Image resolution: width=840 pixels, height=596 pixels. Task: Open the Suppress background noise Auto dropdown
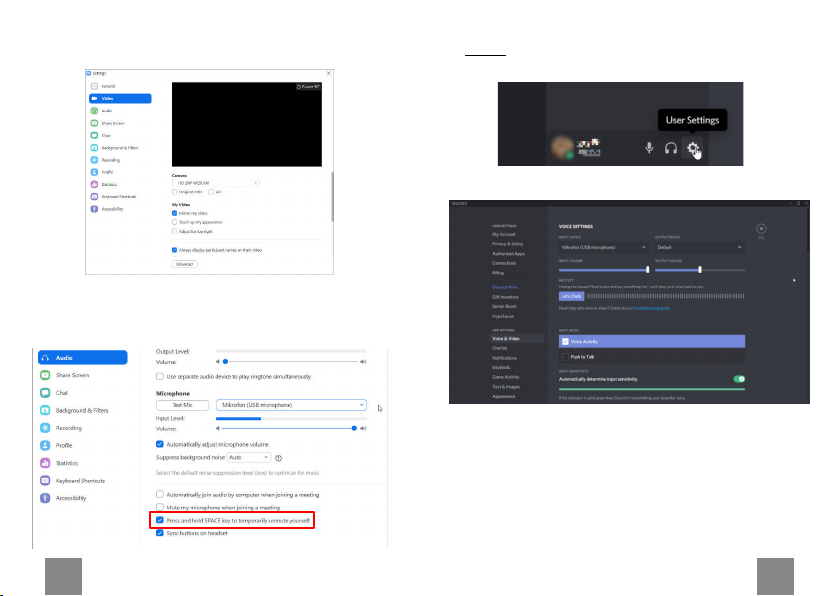[x=249, y=457]
